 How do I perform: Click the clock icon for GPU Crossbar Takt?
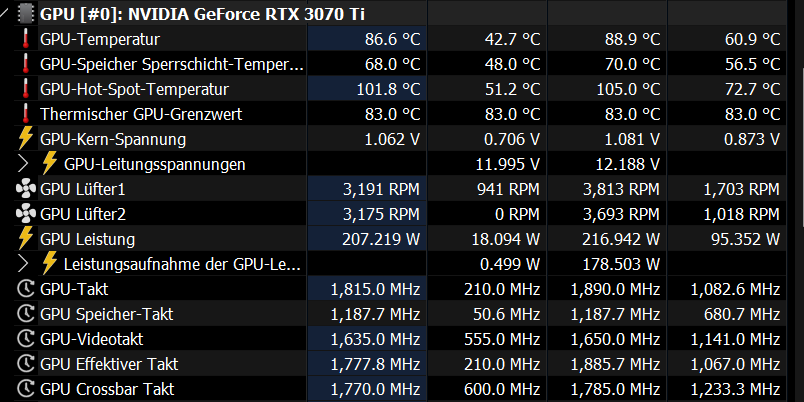click(x=26, y=389)
